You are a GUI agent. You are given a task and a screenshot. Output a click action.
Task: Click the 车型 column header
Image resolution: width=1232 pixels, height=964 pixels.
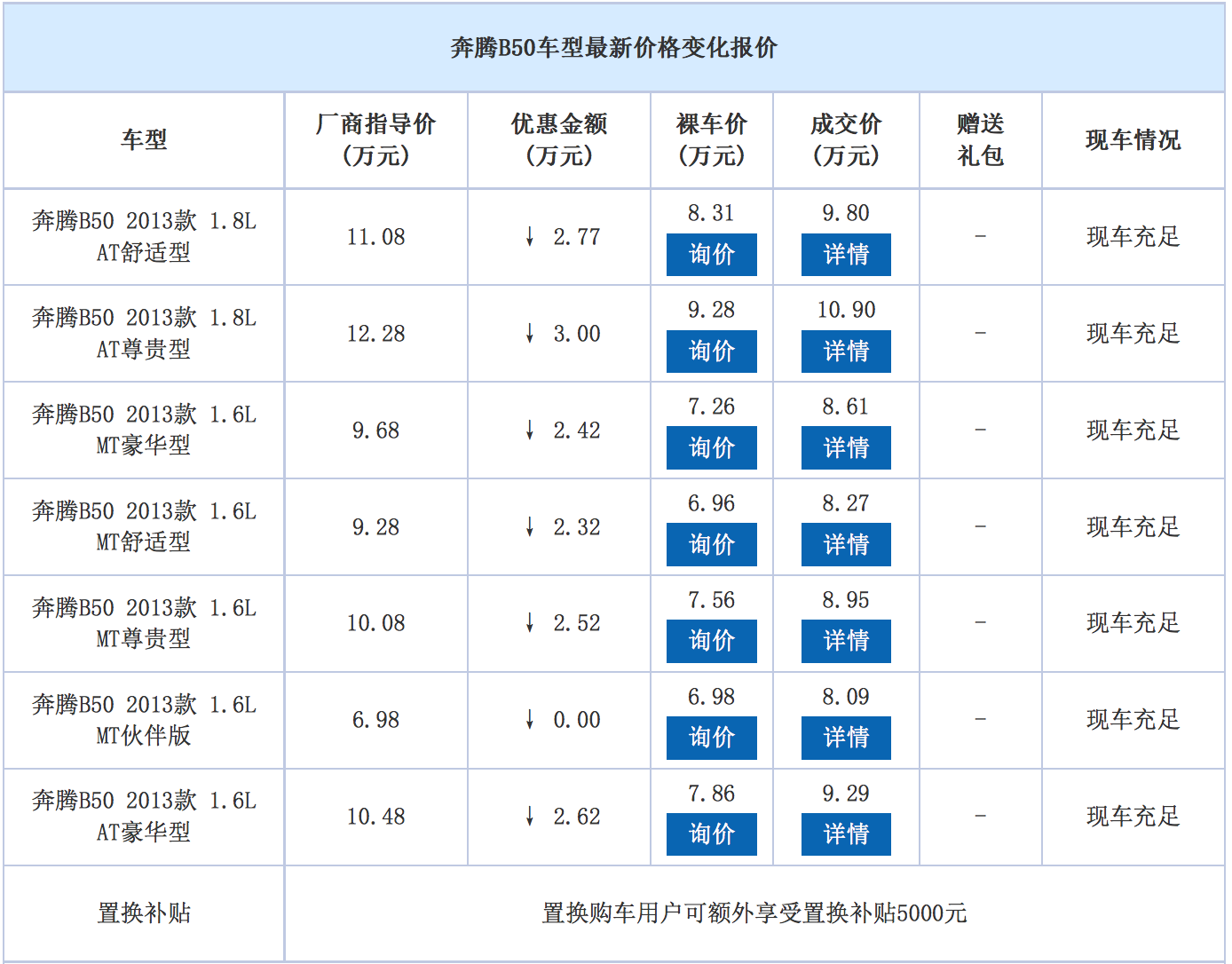coord(144,140)
